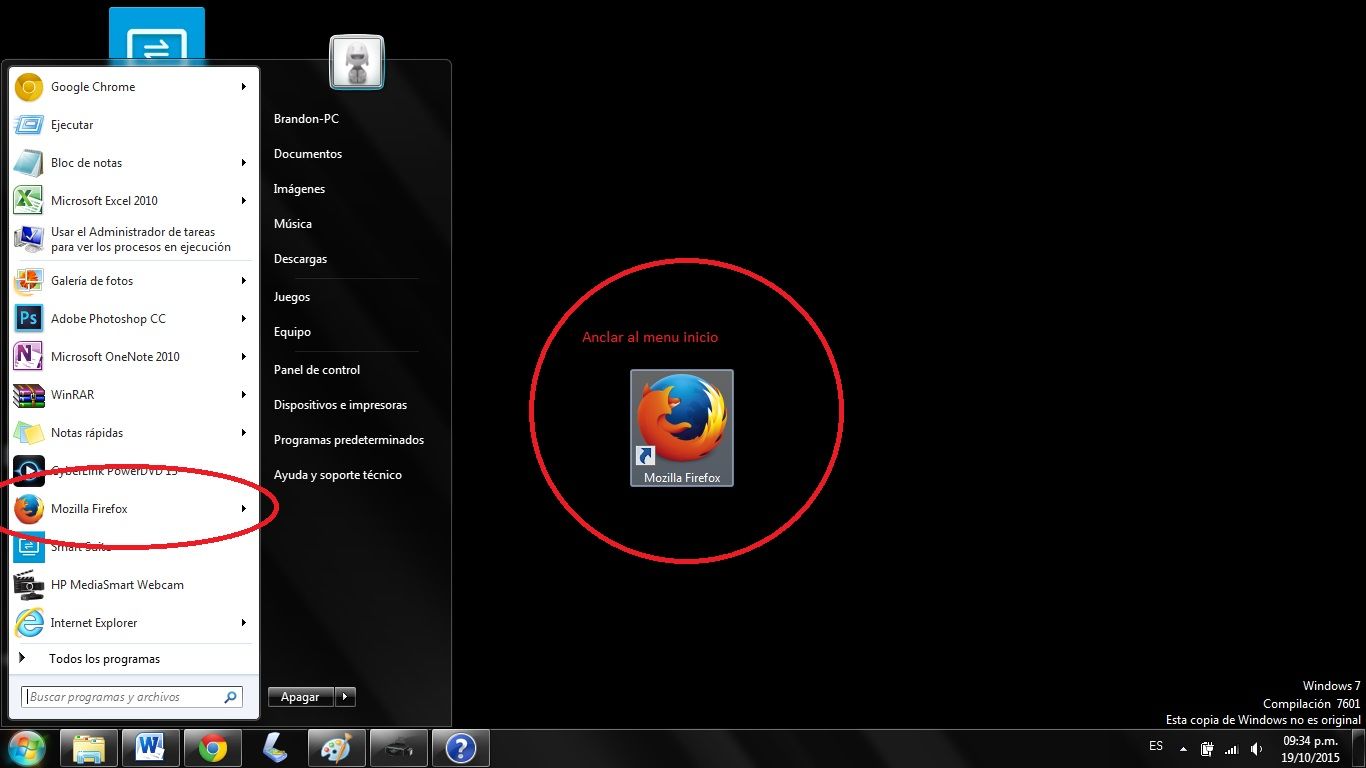Expand Microsoft Excel 2010 jump list arrow
This screenshot has width=1366, height=768.
point(243,201)
